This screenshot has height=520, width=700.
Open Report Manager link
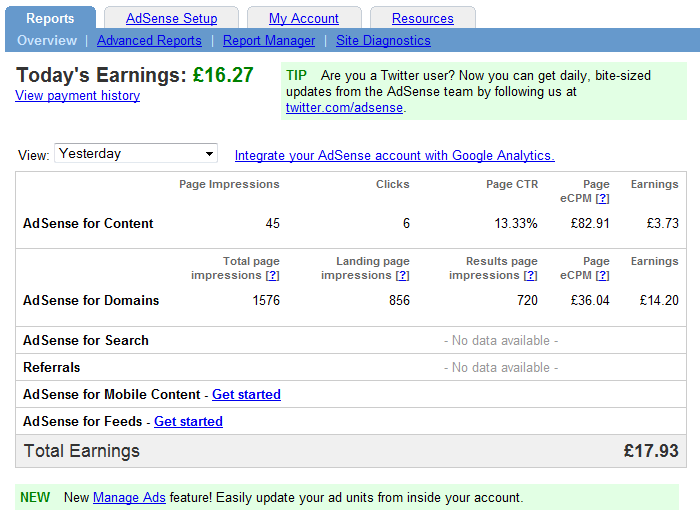click(269, 41)
